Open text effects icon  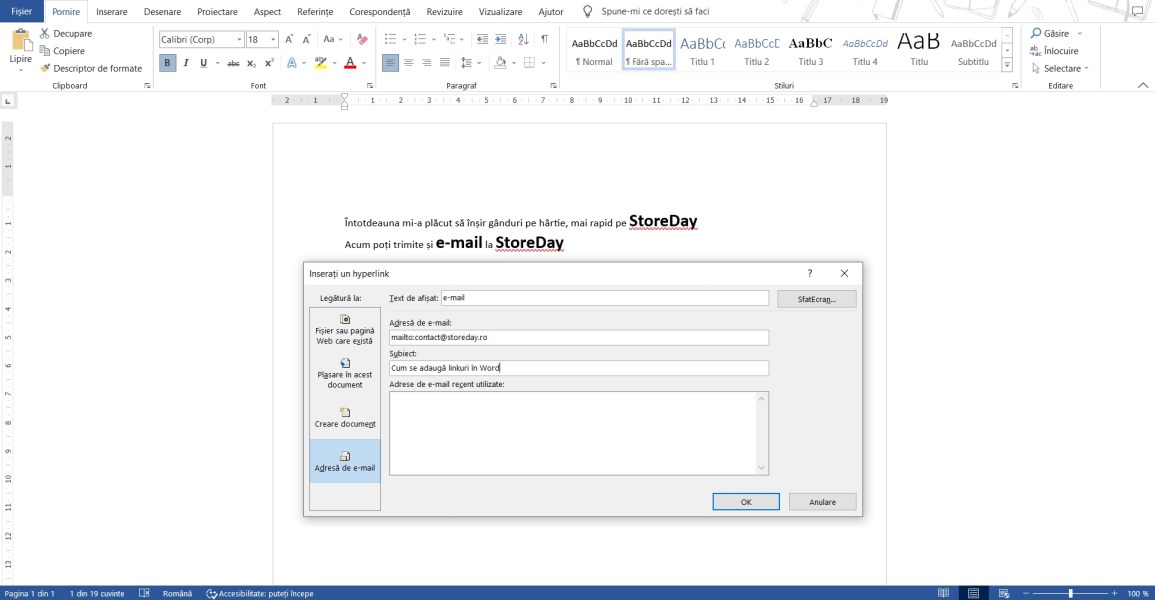(x=292, y=63)
